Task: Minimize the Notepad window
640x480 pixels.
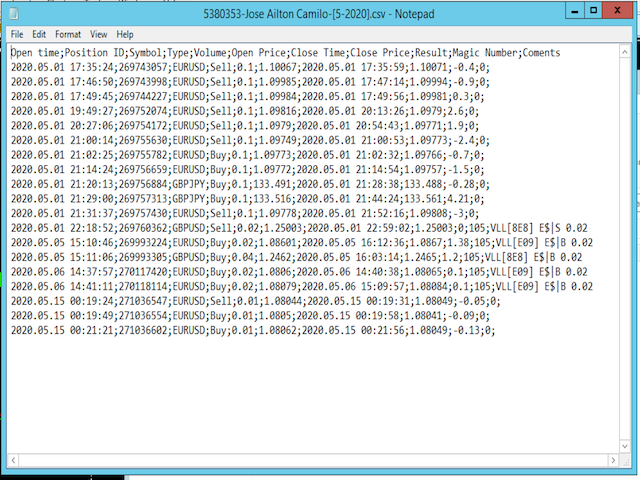Action: click(x=575, y=11)
